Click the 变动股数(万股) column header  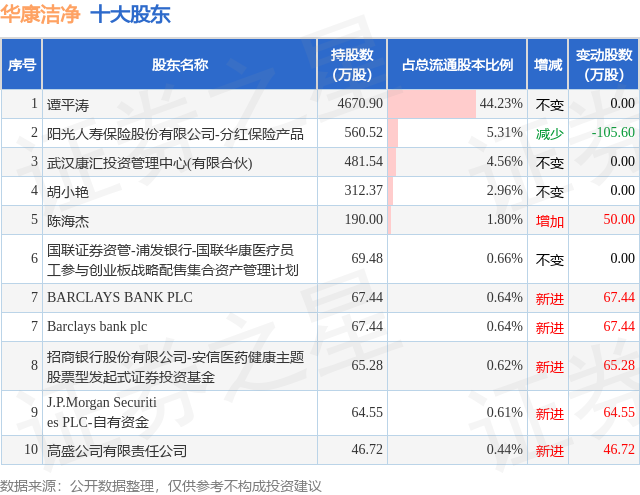(604, 64)
